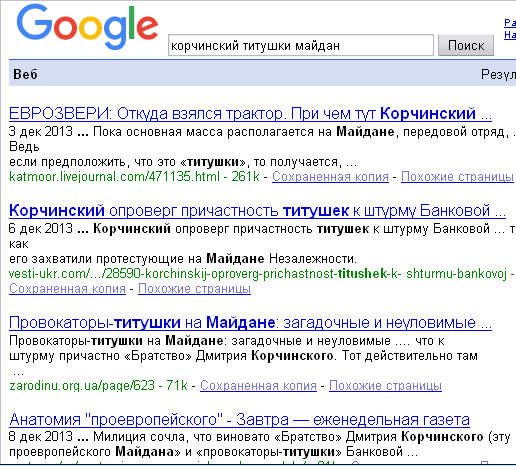The width and height of the screenshot is (516, 466).
Task: Select the Веб tab label
Action: [x=25, y=74]
